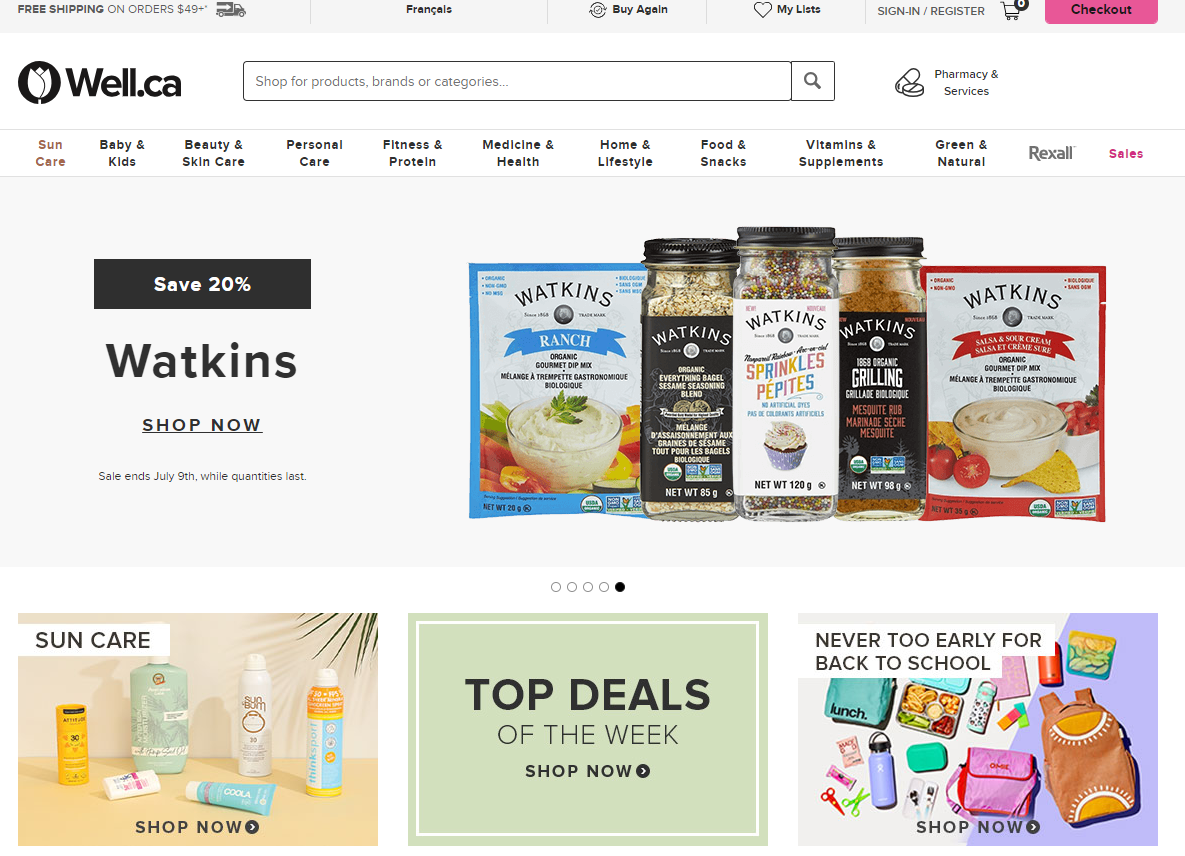Screen dimensions: 1185x856
Task: Click the pink Checkout button
Action: coord(1101,11)
